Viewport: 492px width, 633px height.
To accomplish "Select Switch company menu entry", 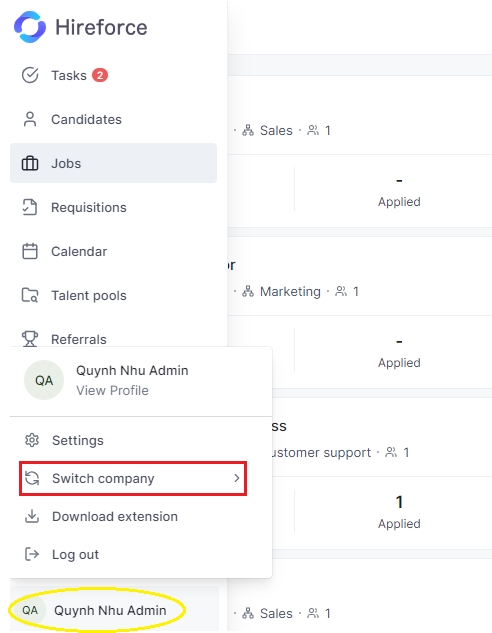I will pyautogui.click(x=133, y=478).
